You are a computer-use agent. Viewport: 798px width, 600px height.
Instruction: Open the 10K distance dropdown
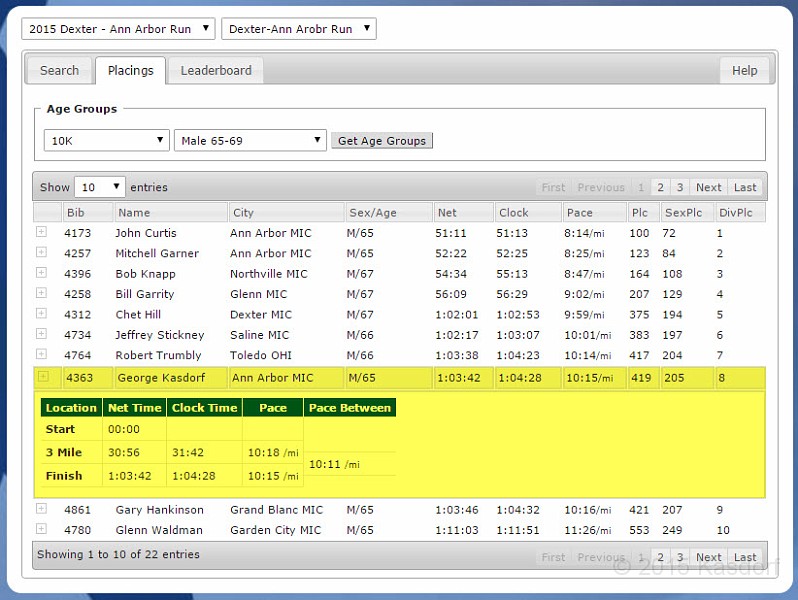pos(107,141)
